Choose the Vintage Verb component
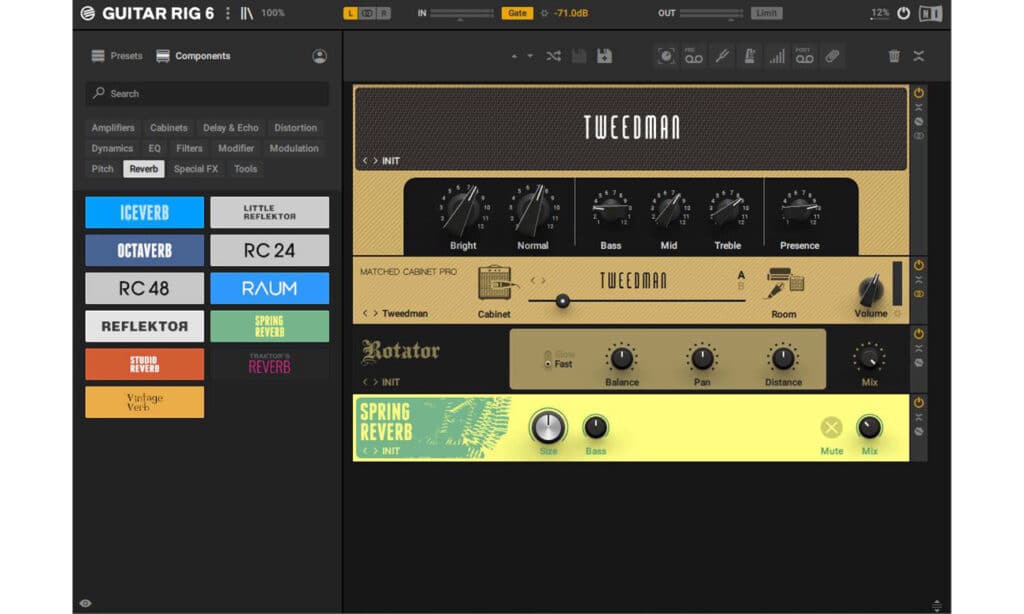 click(144, 402)
